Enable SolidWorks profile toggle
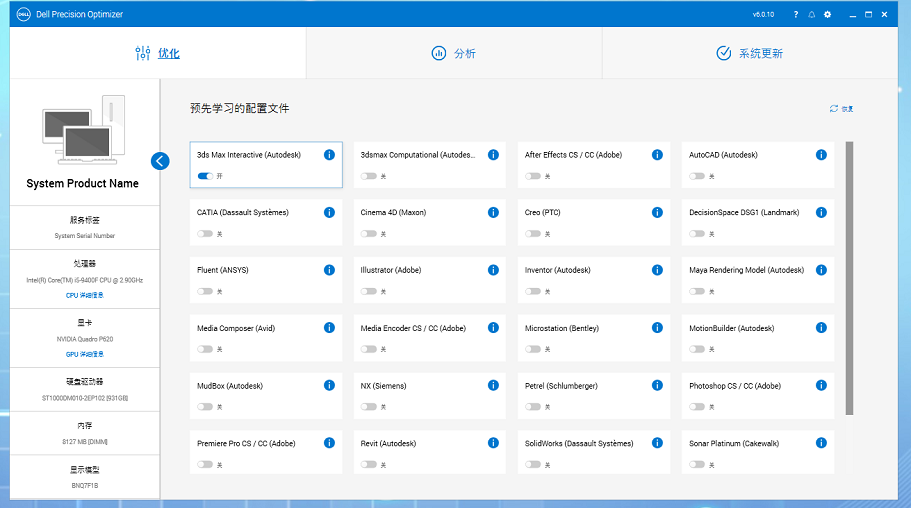 [533, 464]
